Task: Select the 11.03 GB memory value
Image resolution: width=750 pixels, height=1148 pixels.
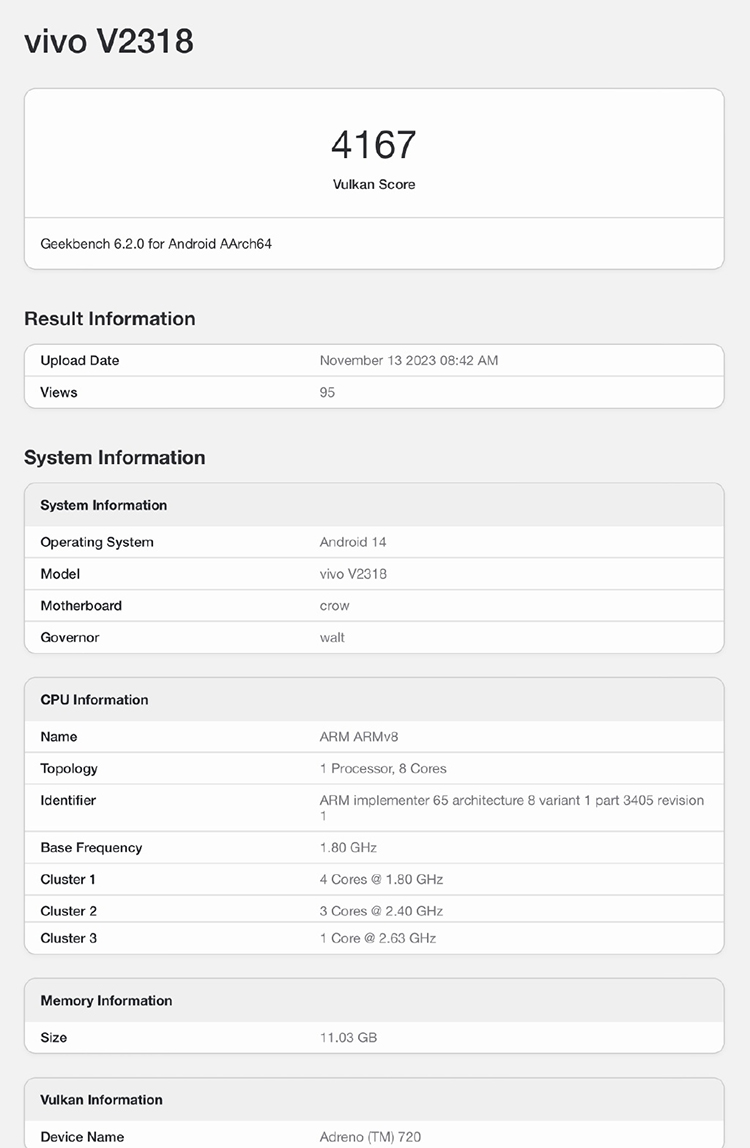Action: point(348,1037)
